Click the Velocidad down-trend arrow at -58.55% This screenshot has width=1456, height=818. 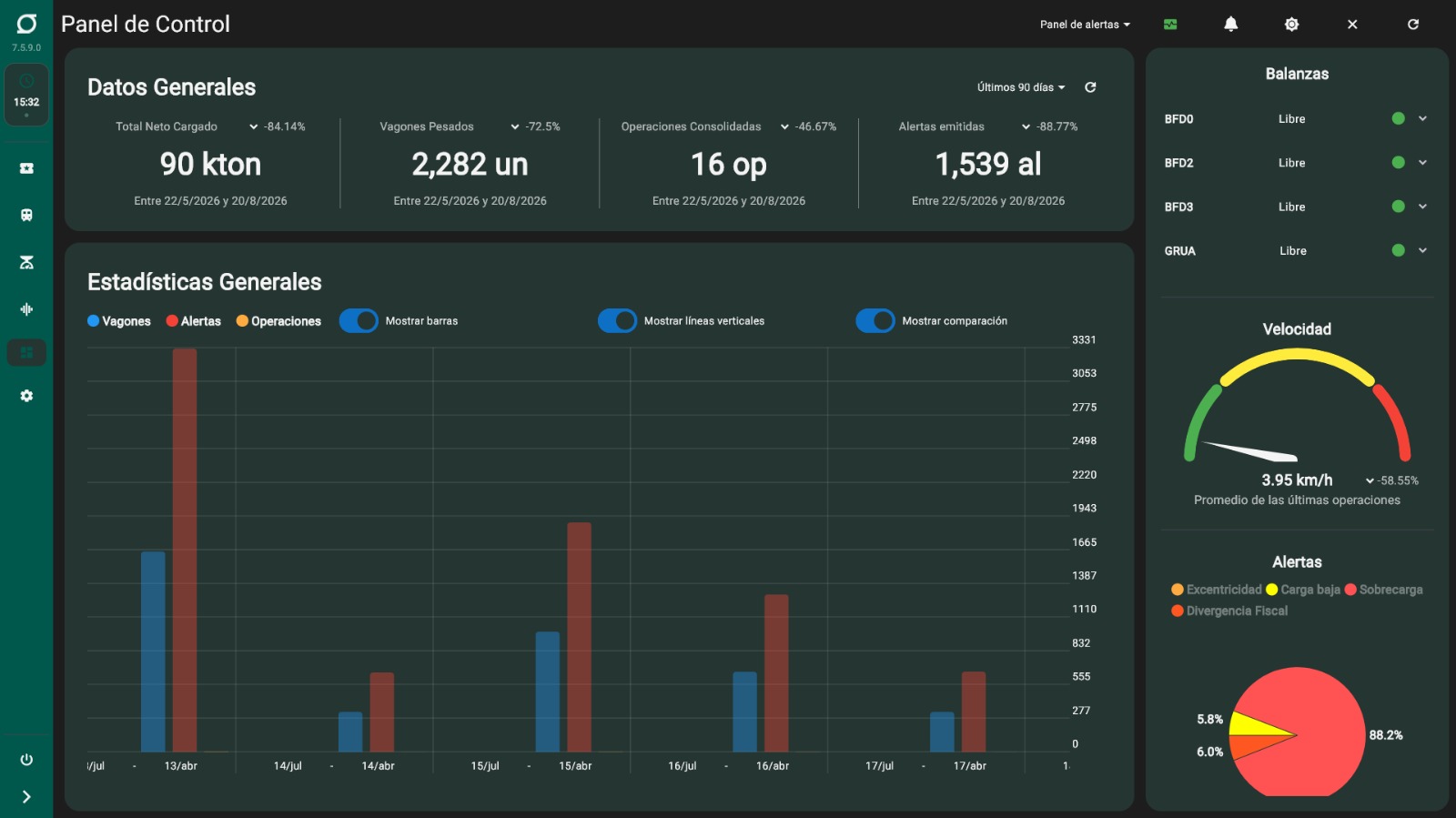click(x=1370, y=480)
